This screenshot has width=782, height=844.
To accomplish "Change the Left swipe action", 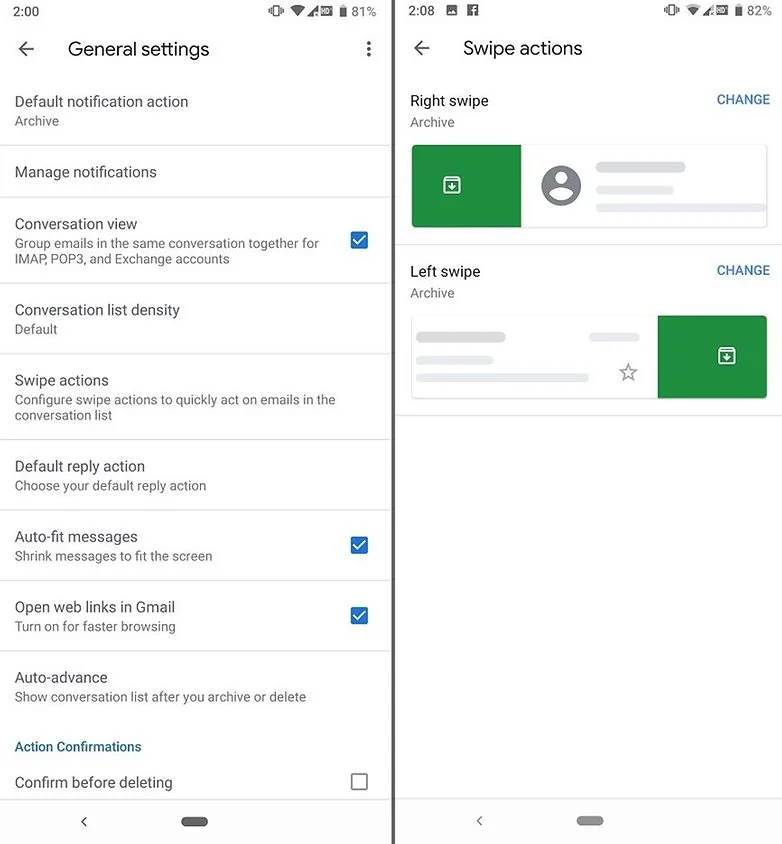I will [x=743, y=270].
